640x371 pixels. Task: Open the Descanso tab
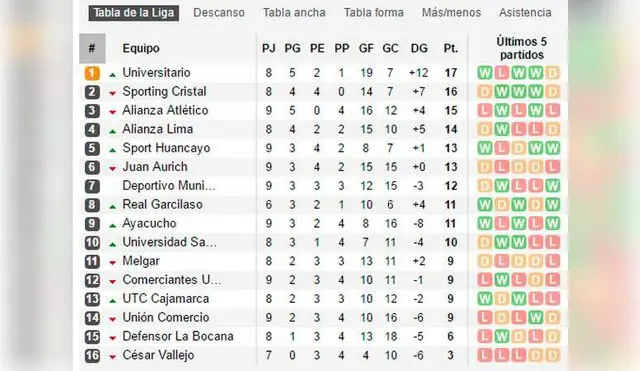coord(219,13)
